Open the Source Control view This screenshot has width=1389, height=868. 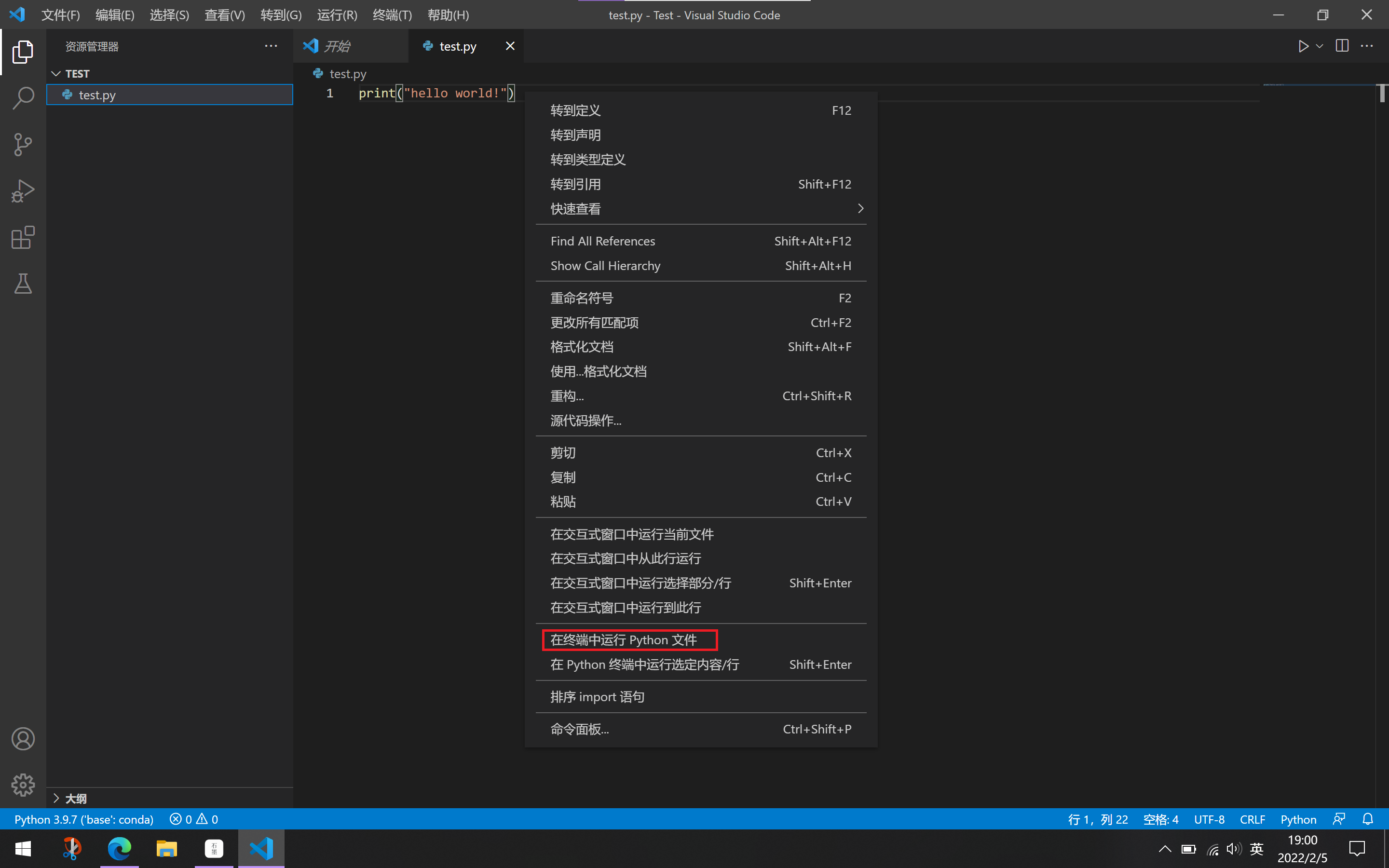23,145
